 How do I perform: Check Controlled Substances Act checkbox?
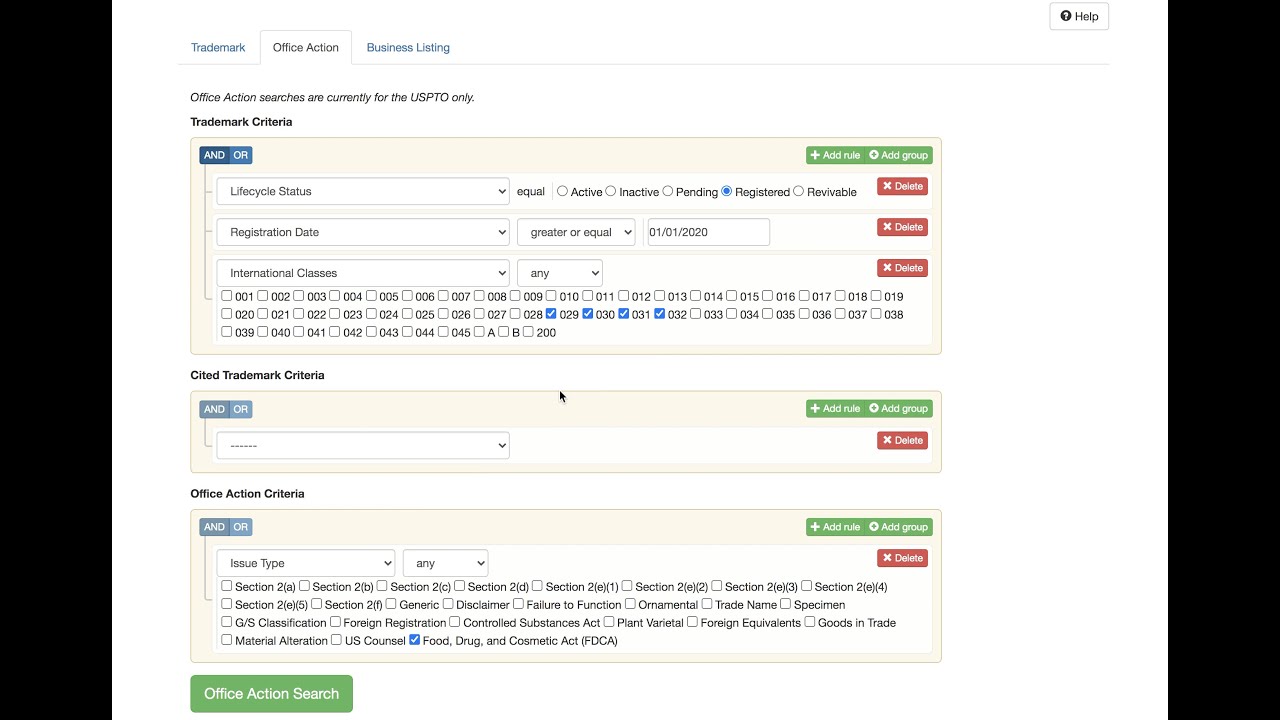(x=455, y=622)
